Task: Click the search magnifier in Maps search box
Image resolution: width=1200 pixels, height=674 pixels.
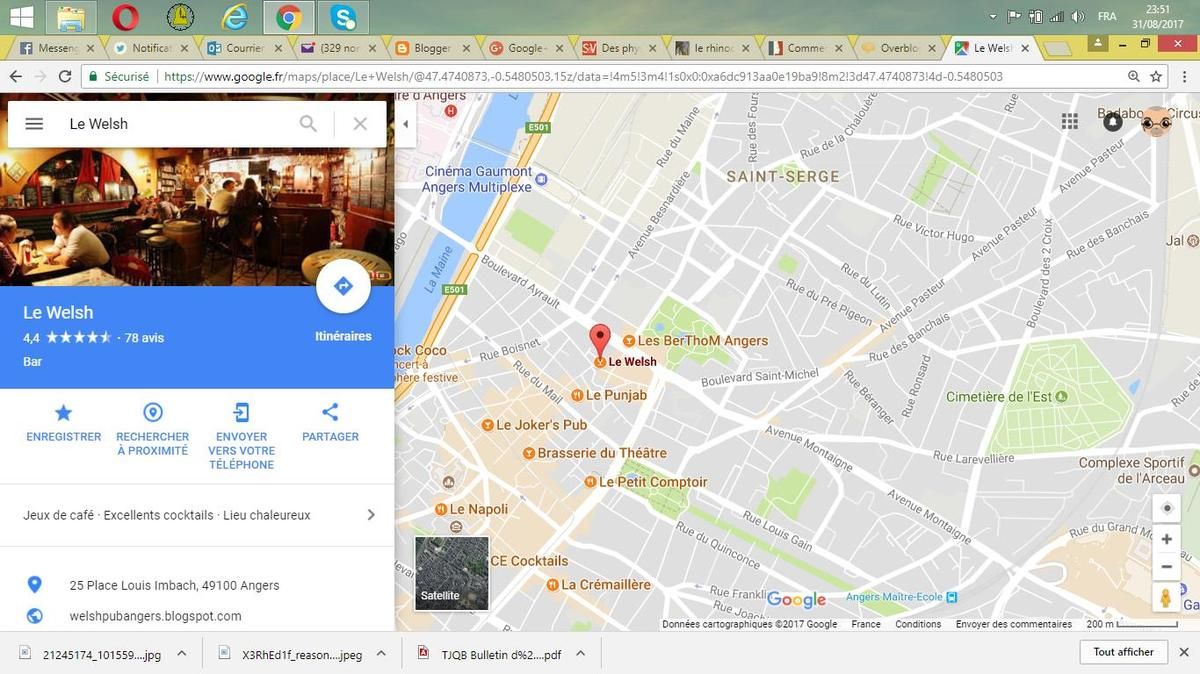Action: [x=308, y=123]
